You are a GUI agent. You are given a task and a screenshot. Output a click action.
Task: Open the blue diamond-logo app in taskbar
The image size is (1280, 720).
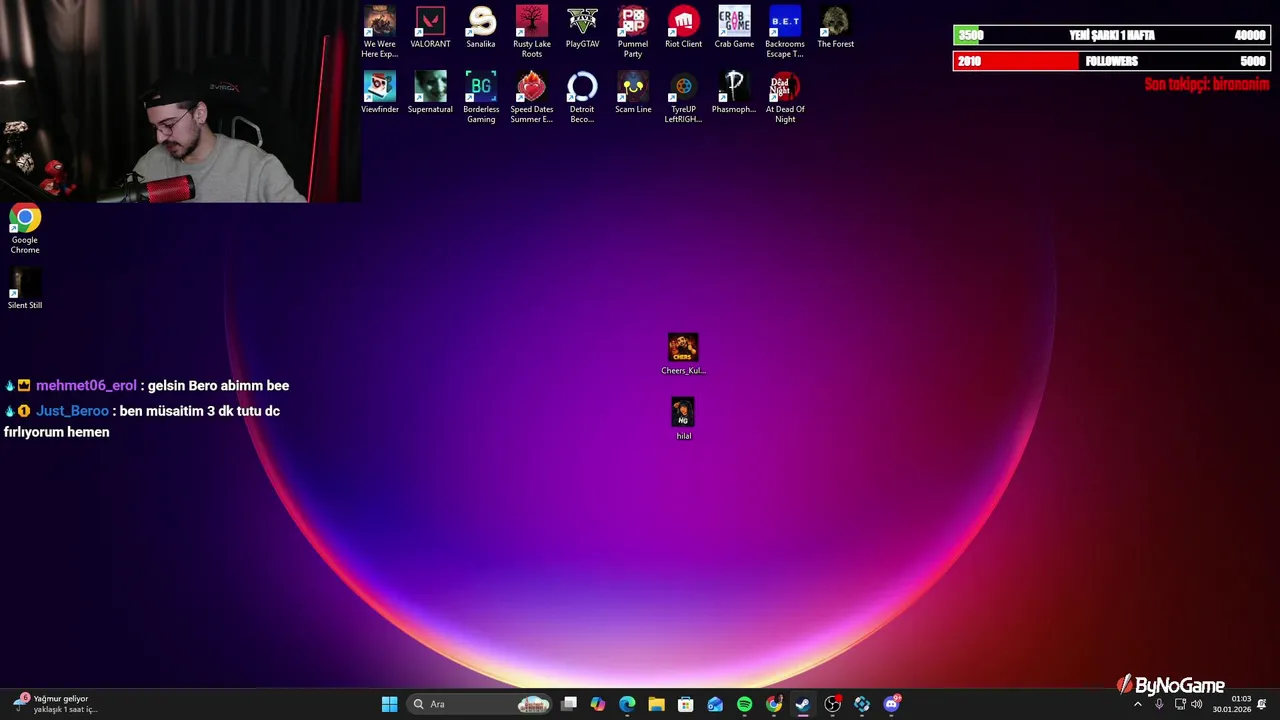click(x=862, y=704)
